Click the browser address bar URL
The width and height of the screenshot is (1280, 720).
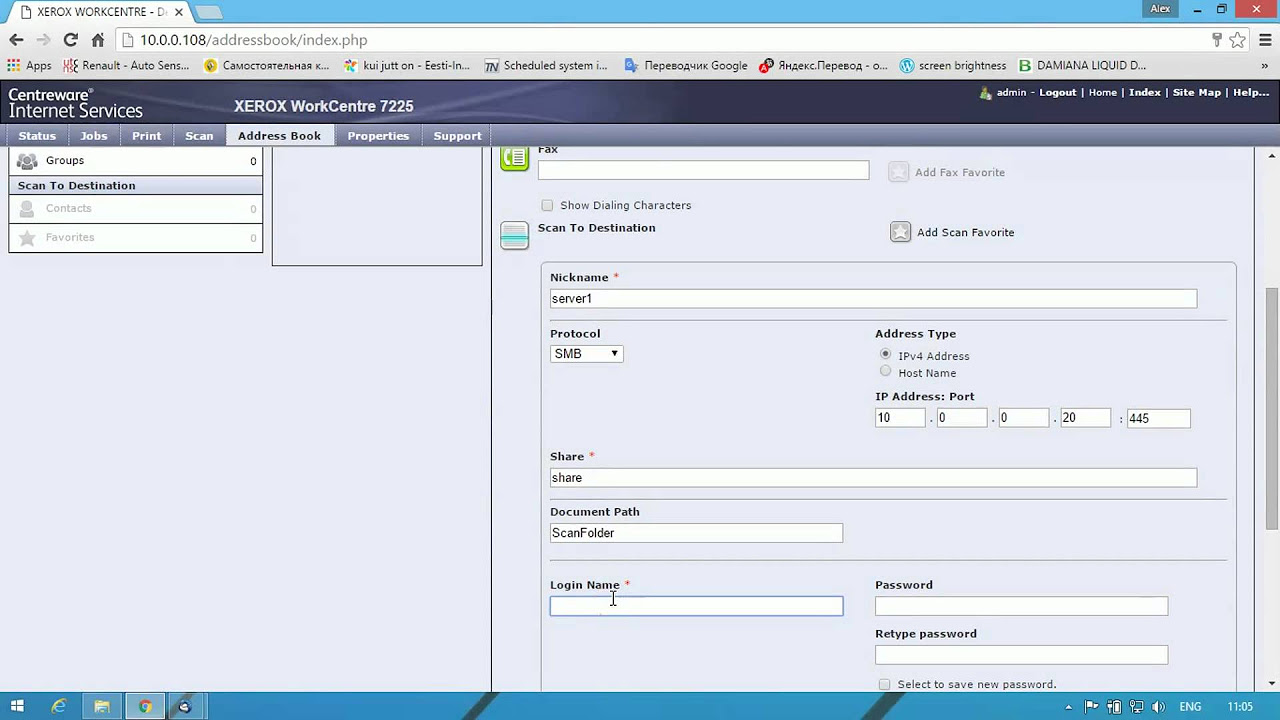(253, 40)
